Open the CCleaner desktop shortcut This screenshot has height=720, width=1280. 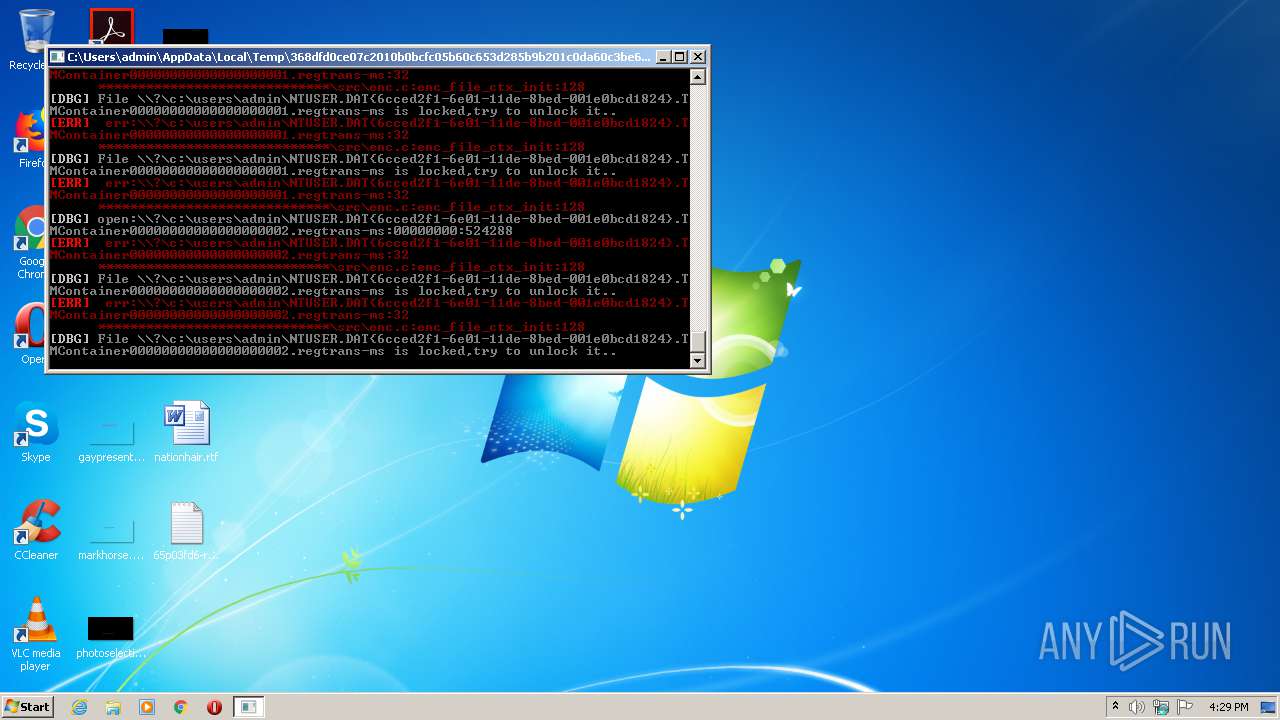36,531
